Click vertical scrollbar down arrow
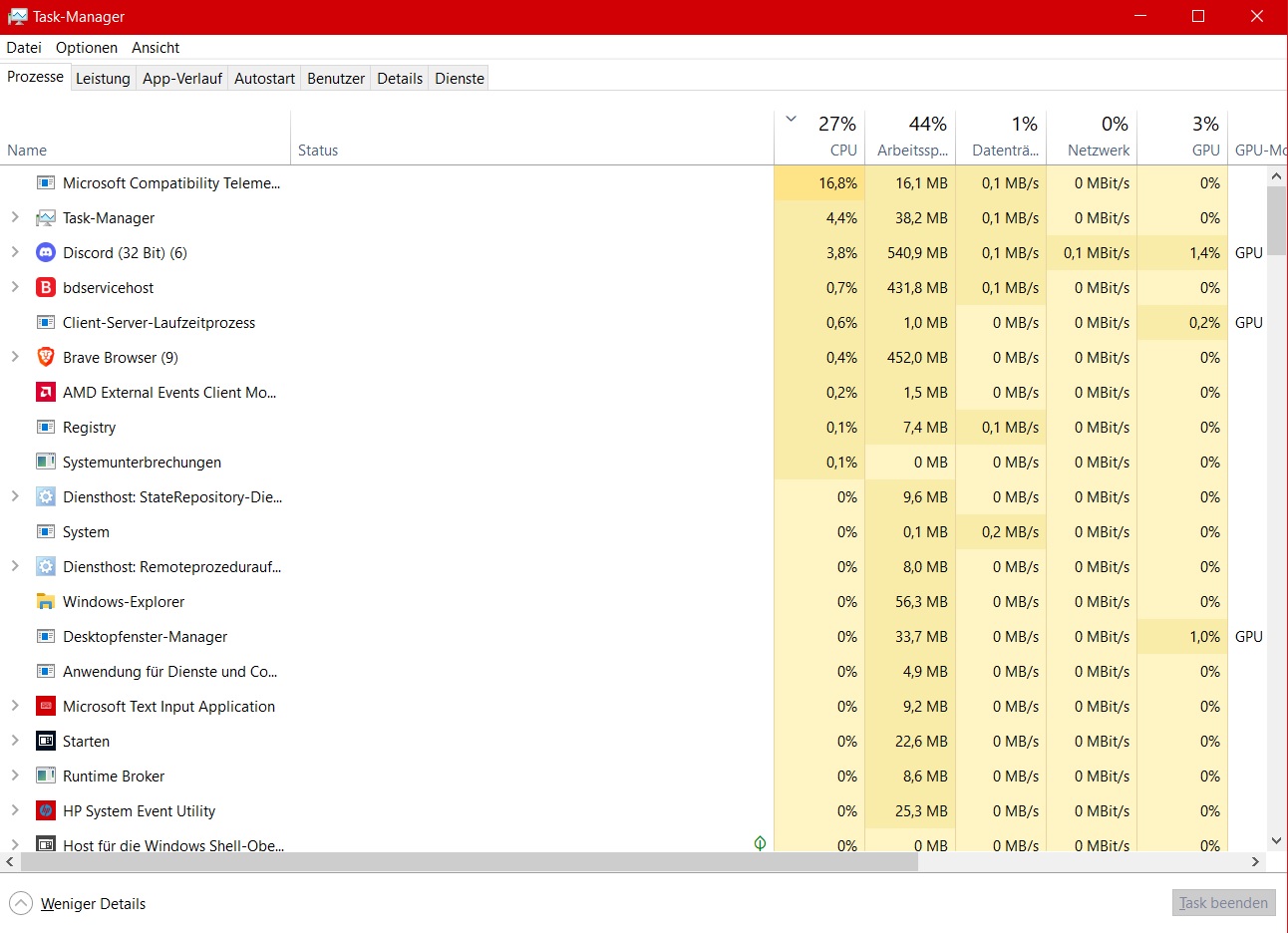Viewport: 1288px width, 933px height. click(x=1276, y=840)
